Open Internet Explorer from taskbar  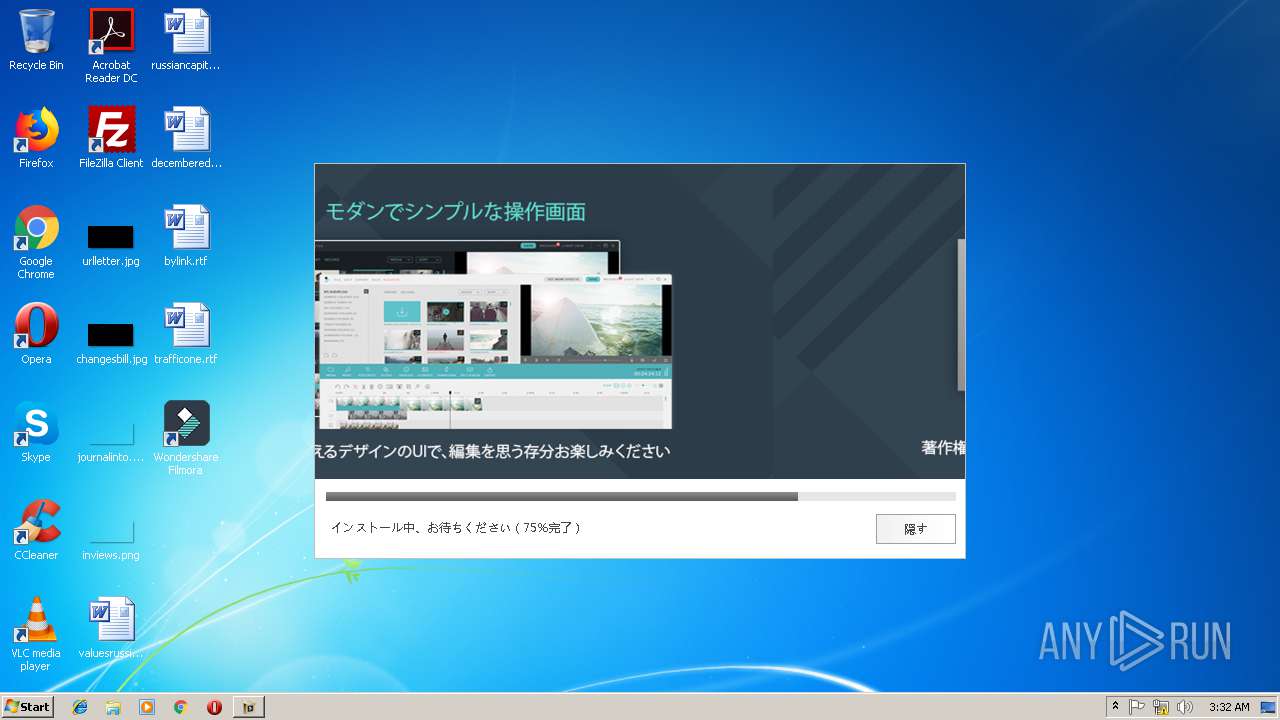(80, 707)
